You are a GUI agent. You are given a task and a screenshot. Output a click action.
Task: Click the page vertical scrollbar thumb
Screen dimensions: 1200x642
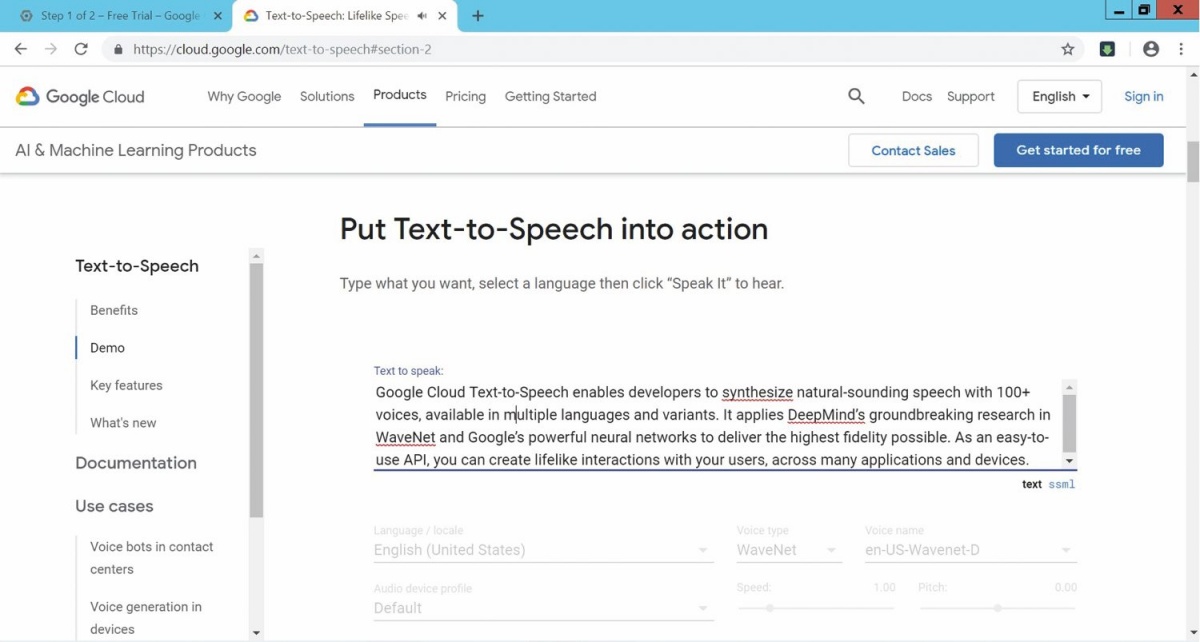click(x=1192, y=161)
